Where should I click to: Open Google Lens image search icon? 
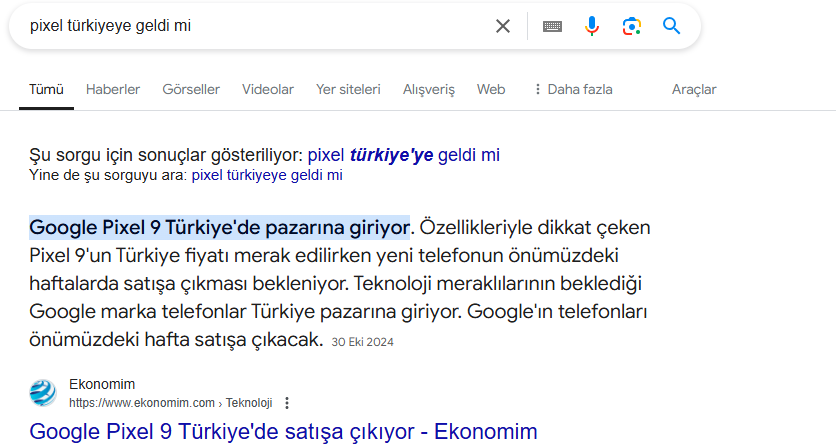(631, 26)
